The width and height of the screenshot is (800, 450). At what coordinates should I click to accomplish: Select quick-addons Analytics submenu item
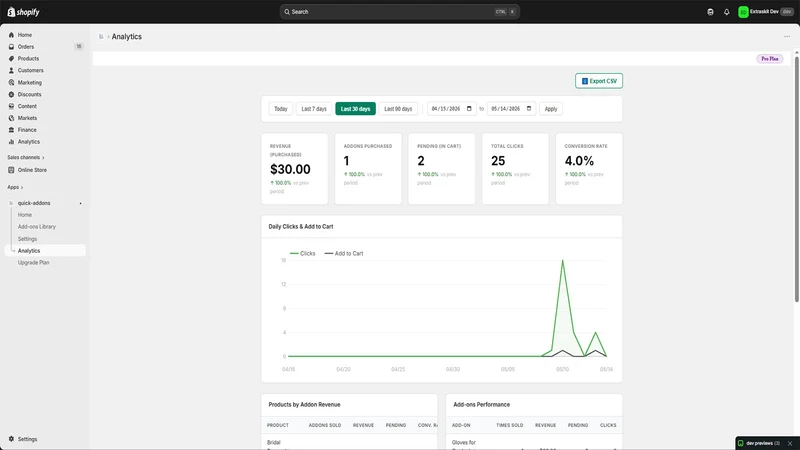(45, 251)
